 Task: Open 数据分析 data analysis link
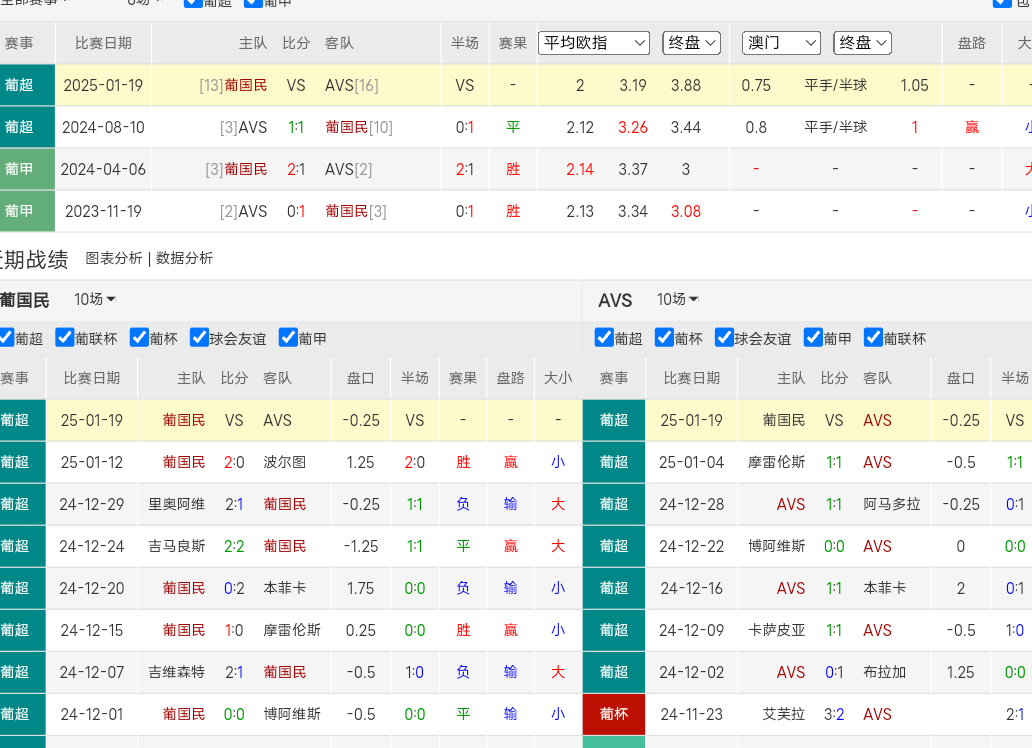coord(184,258)
